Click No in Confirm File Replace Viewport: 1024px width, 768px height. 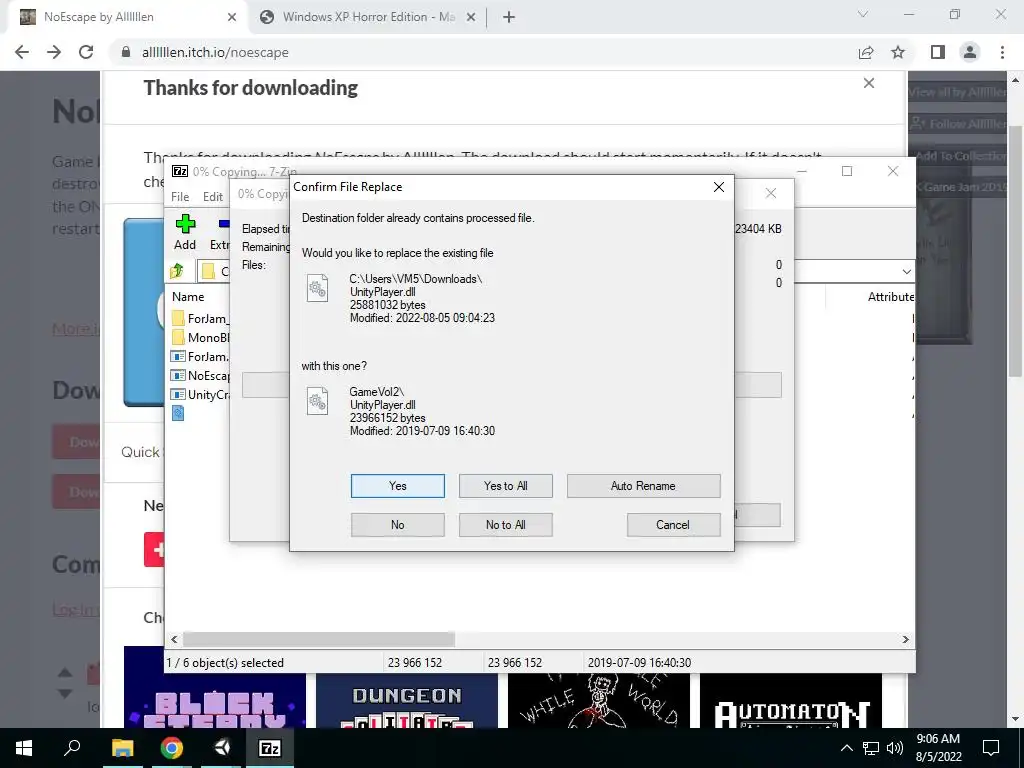(397, 524)
